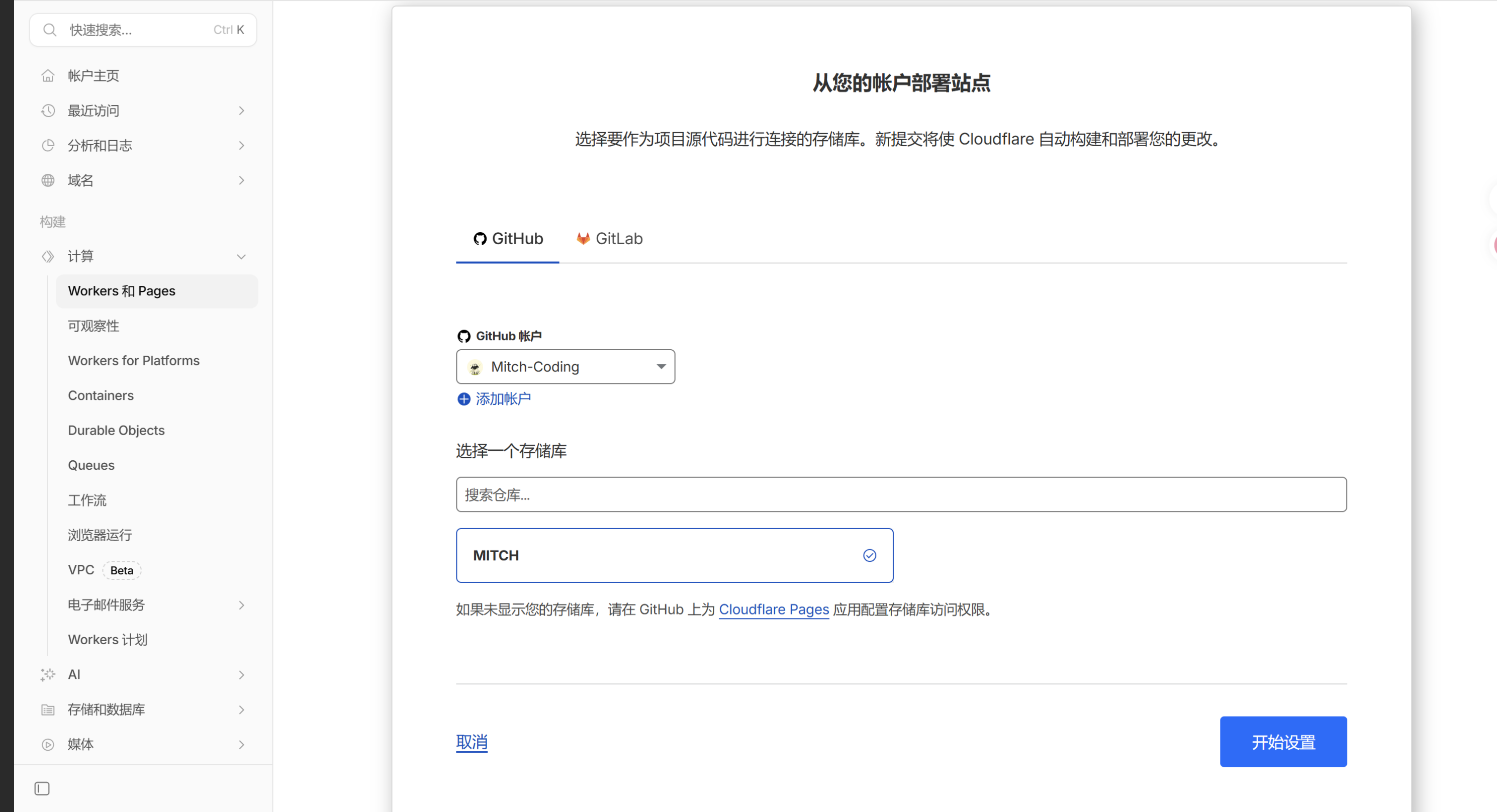
Task: Click the diamond icon beside 计算
Action: [x=48, y=256]
